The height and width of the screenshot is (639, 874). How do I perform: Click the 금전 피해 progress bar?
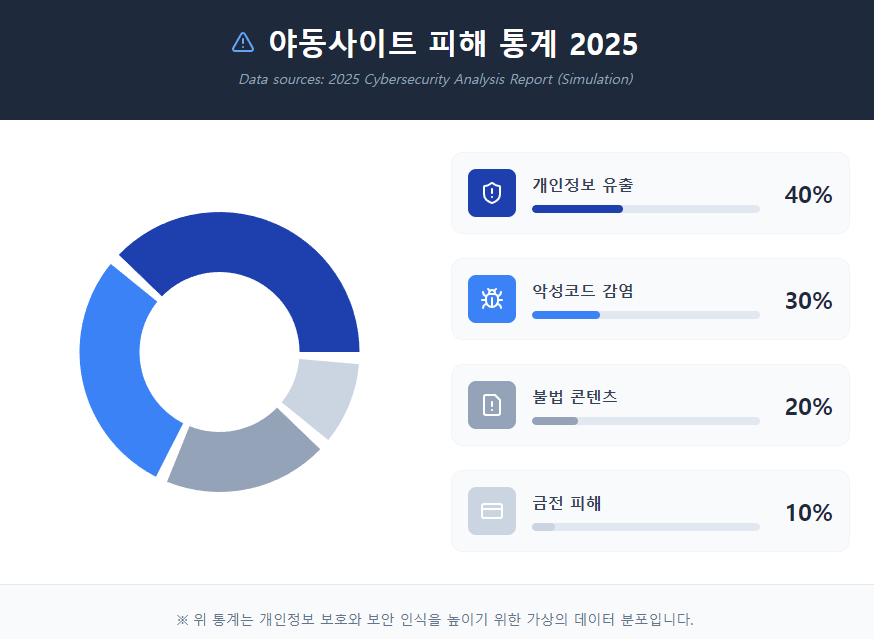645,527
